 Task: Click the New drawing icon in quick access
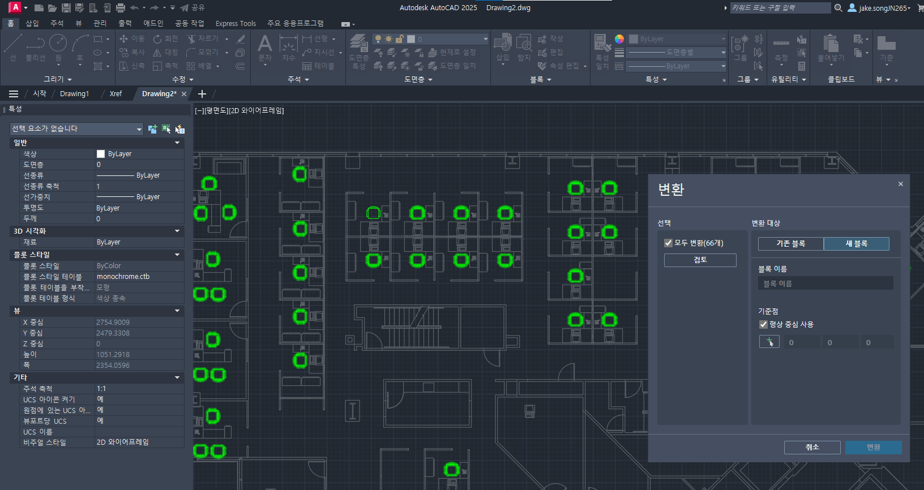39,8
